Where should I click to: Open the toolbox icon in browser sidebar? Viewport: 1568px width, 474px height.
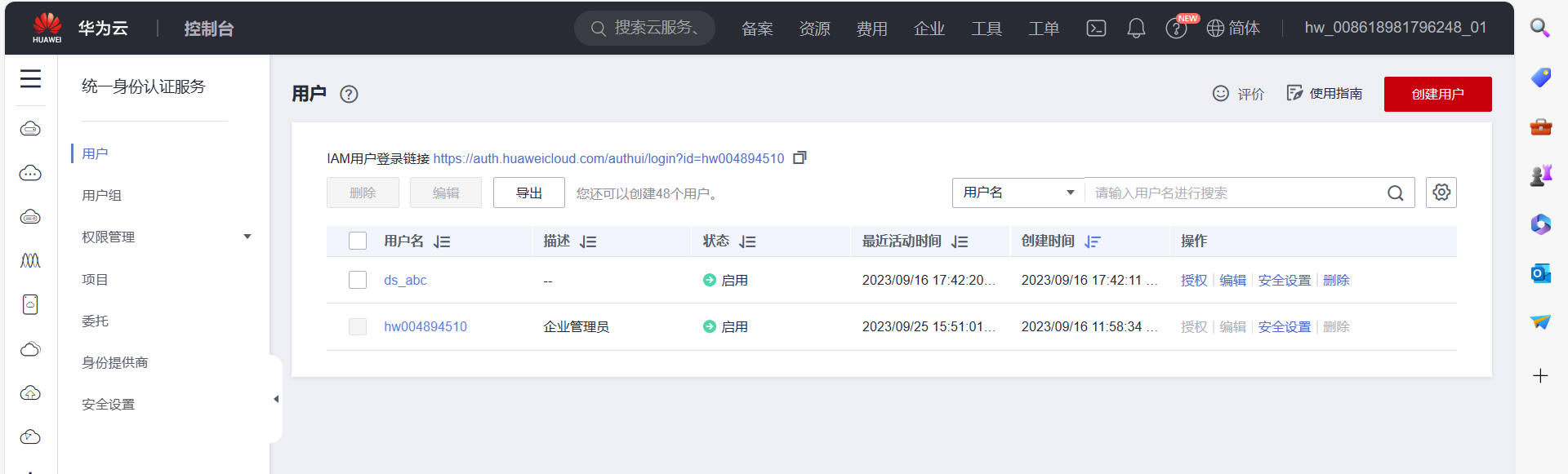pyautogui.click(x=1540, y=126)
